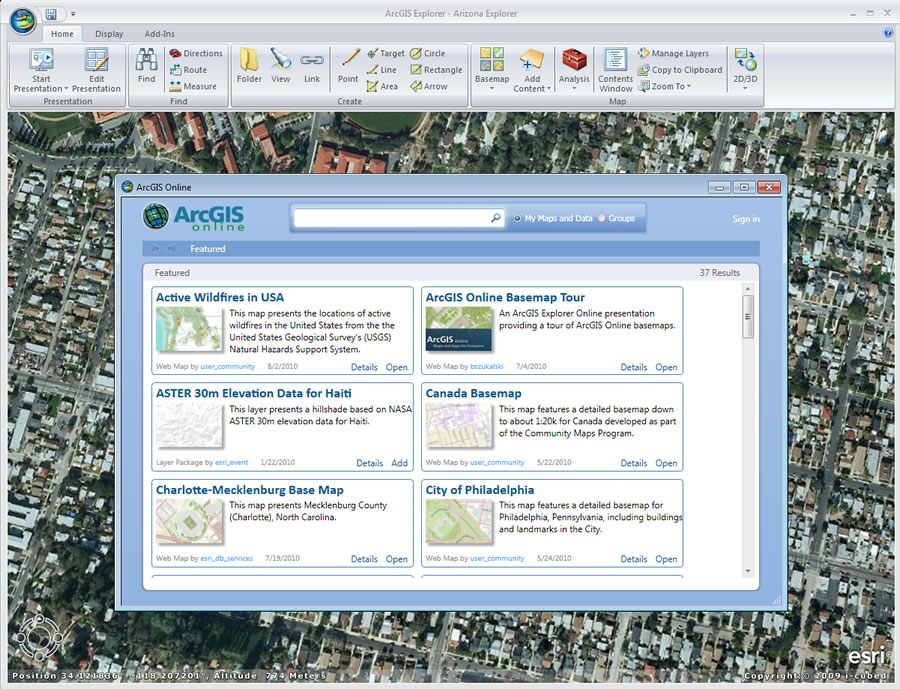Click the search magnifier in ArcGIS Online

pyautogui.click(x=495, y=218)
